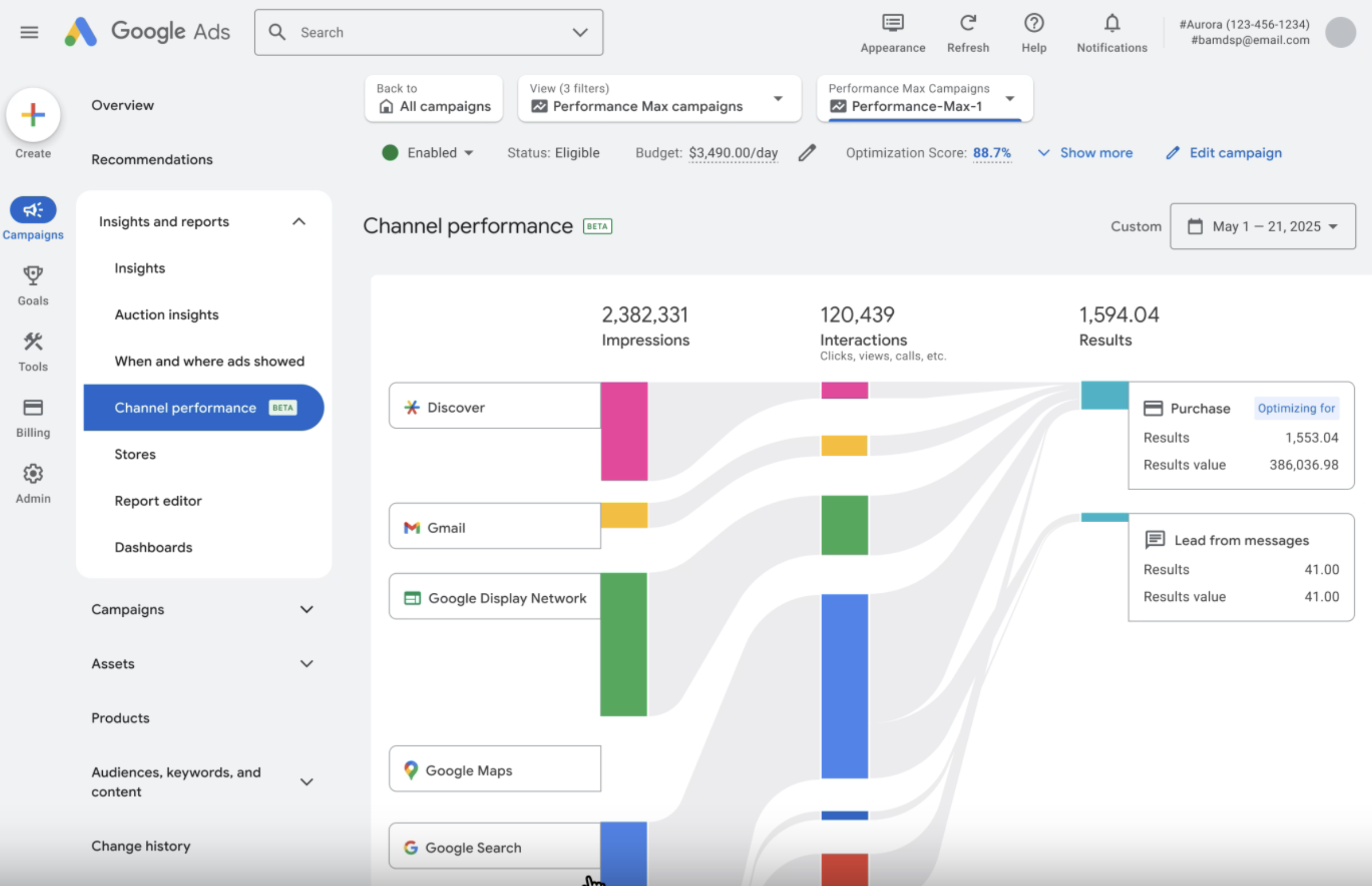Go back to All campaigns

(433, 98)
